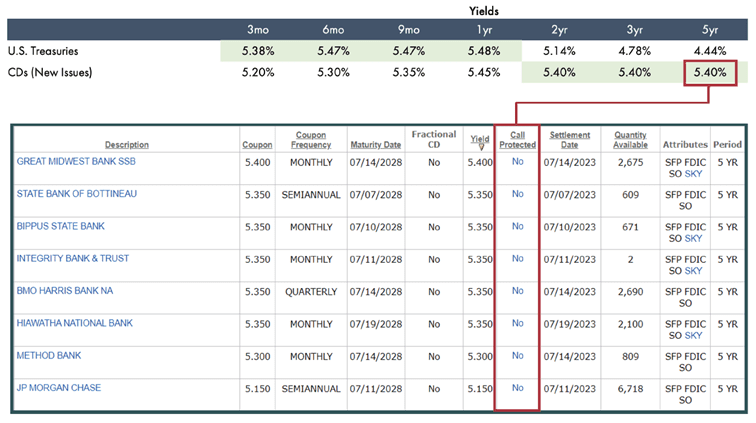This screenshot has width=756, height=423.
Task: Open GREAT MIDWEST BANK SSB link
Action: pyautogui.click(x=76, y=162)
